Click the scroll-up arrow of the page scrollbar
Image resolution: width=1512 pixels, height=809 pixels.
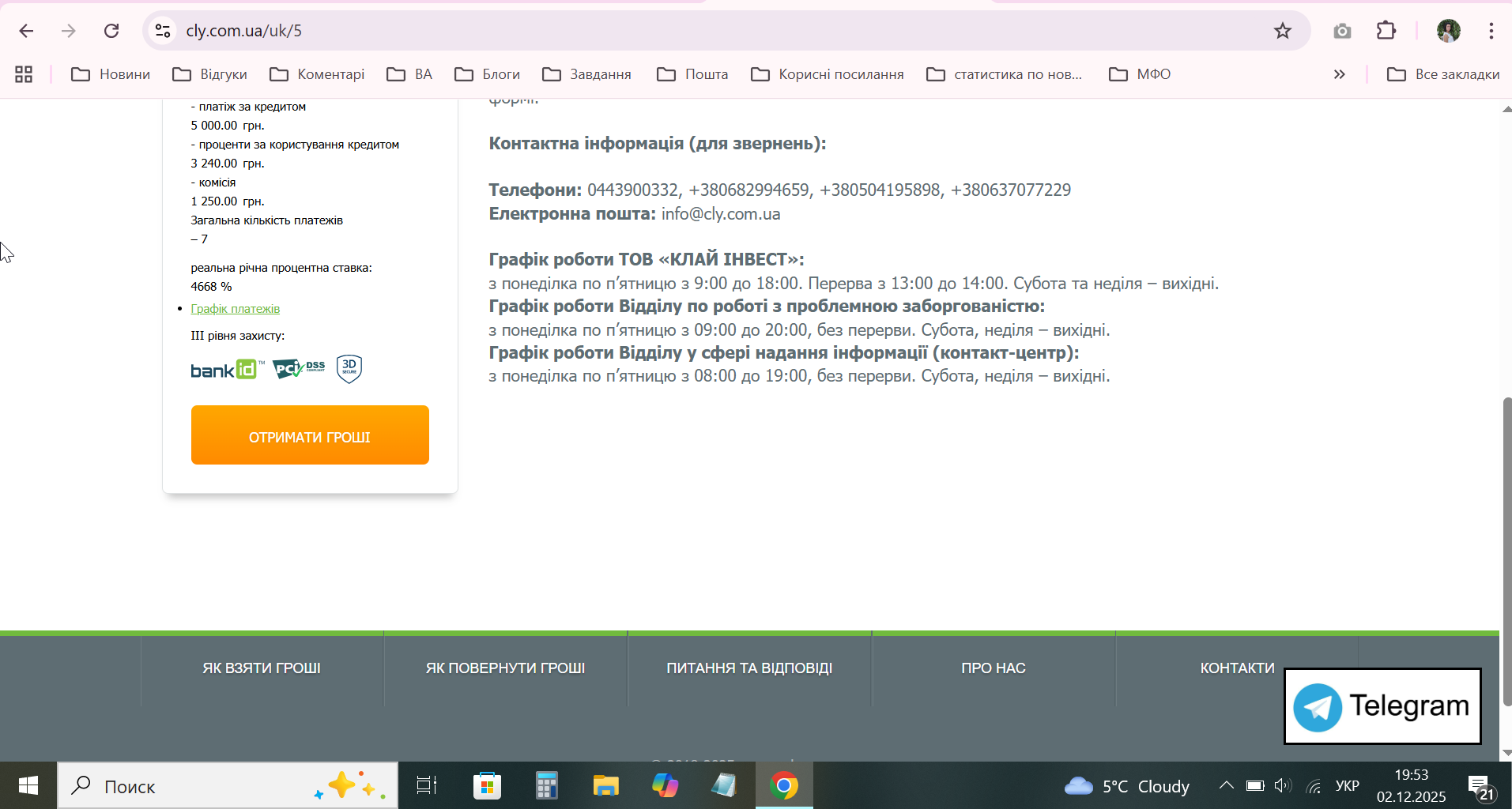[x=1506, y=108]
